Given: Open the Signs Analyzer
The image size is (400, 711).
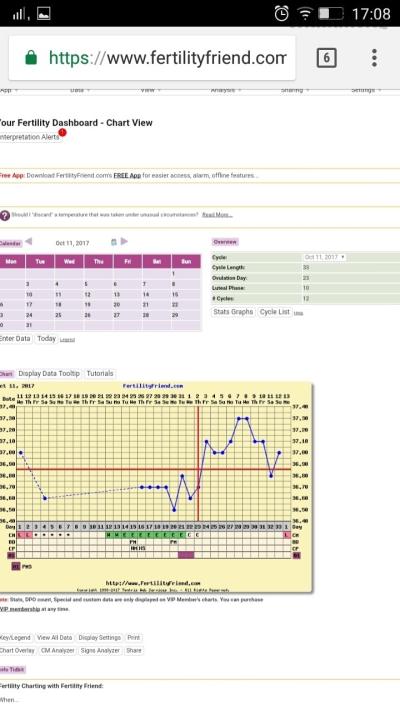Looking at the screenshot, I should click(x=100, y=650).
